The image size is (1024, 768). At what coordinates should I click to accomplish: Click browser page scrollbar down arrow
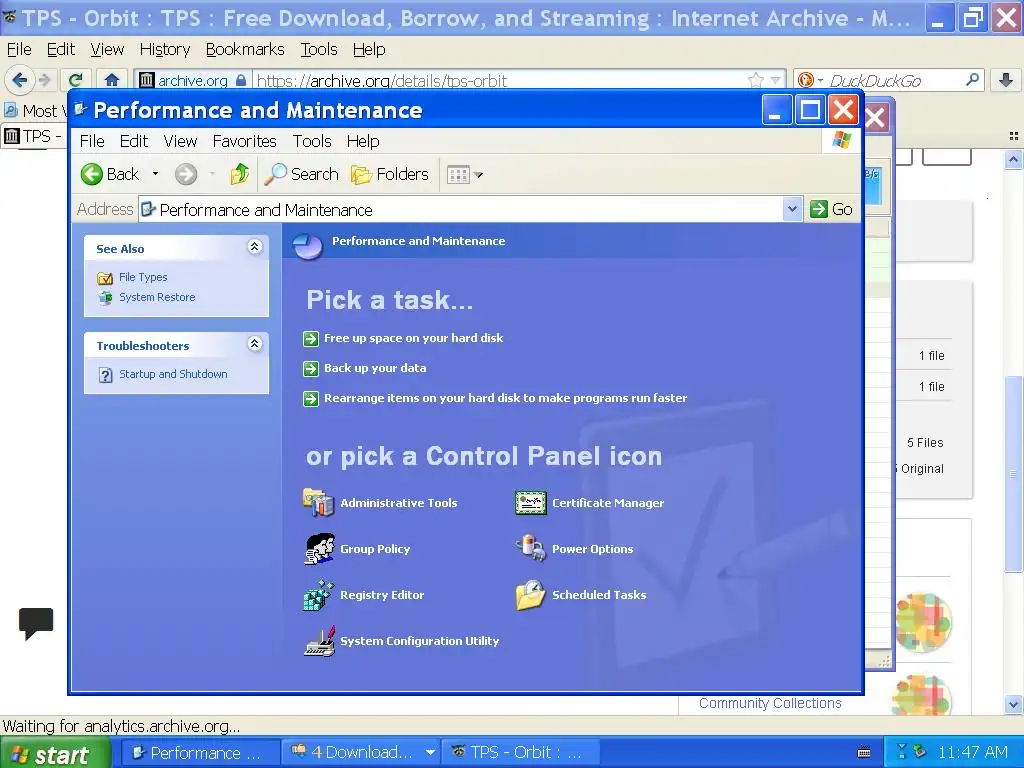point(1013,705)
